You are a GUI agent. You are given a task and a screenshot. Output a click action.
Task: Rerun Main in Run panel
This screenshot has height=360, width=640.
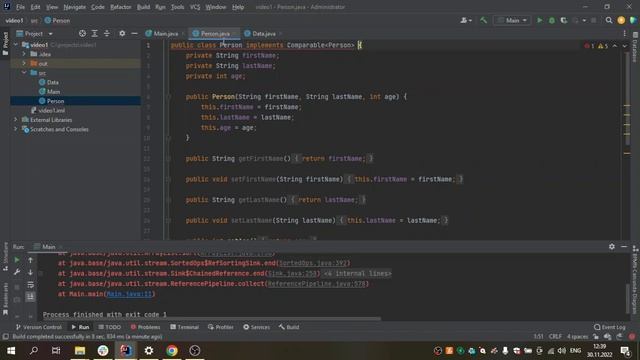(x=17, y=260)
